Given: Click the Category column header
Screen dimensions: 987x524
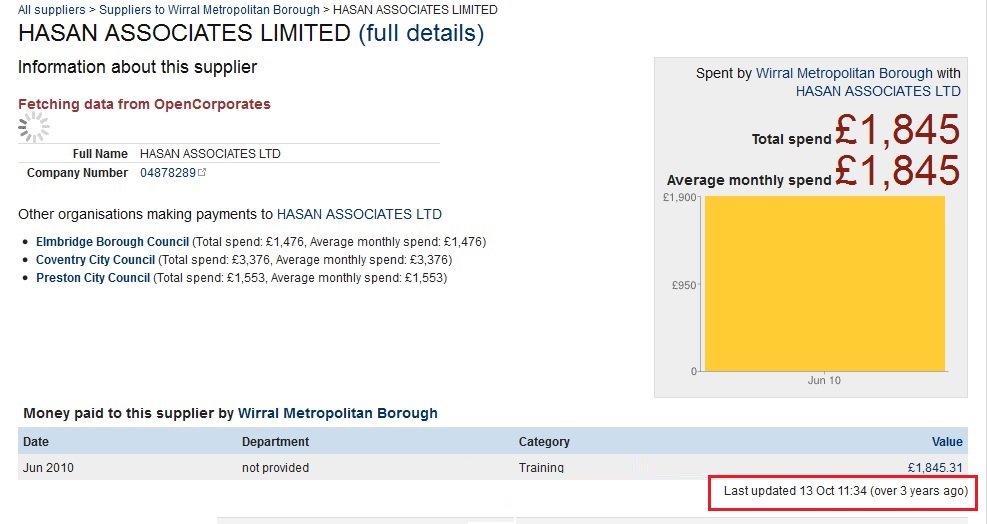Looking at the screenshot, I should pos(544,442).
